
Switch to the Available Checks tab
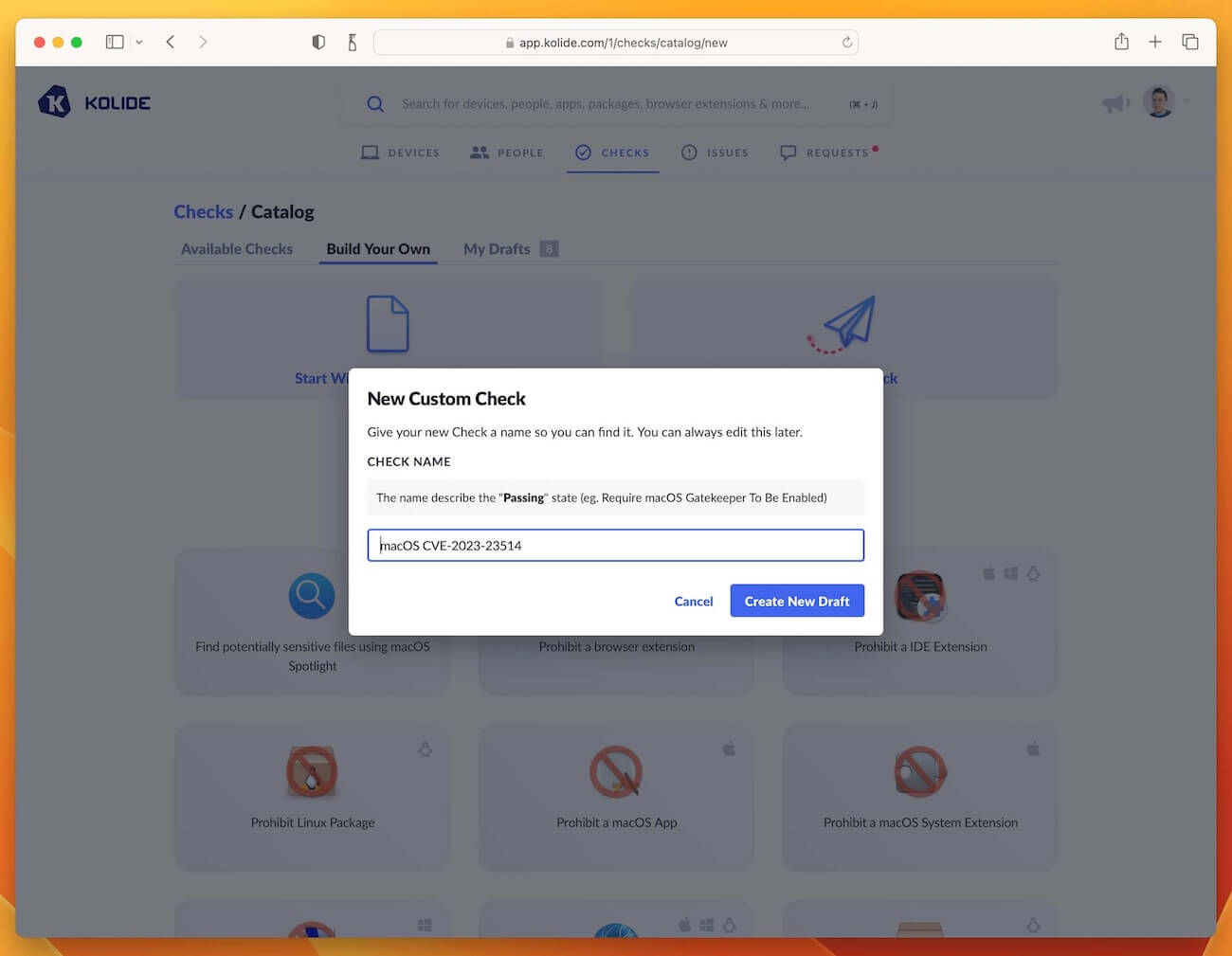pos(236,248)
